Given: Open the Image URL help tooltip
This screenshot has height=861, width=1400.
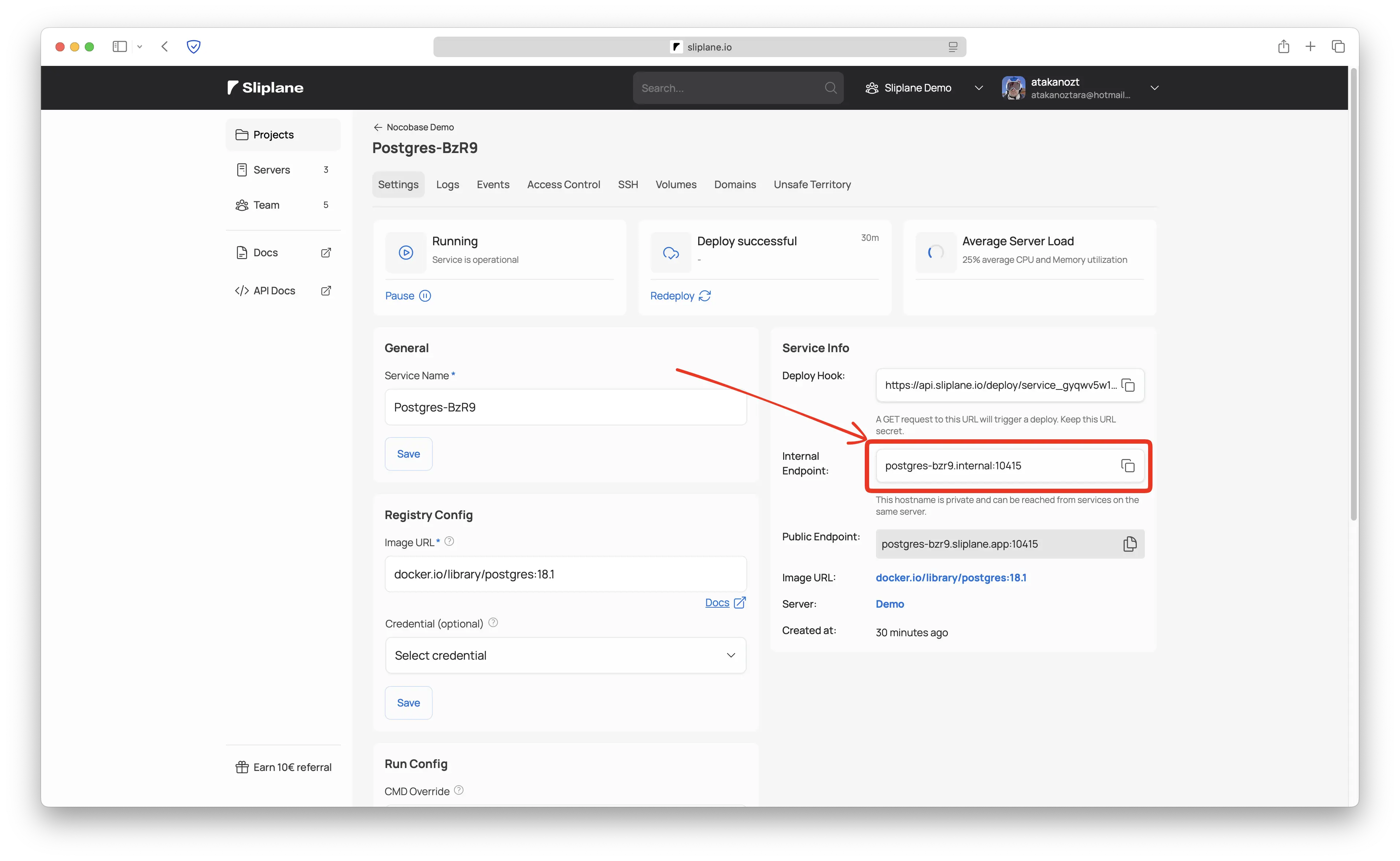Looking at the screenshot, I should (x=449, y=541).
